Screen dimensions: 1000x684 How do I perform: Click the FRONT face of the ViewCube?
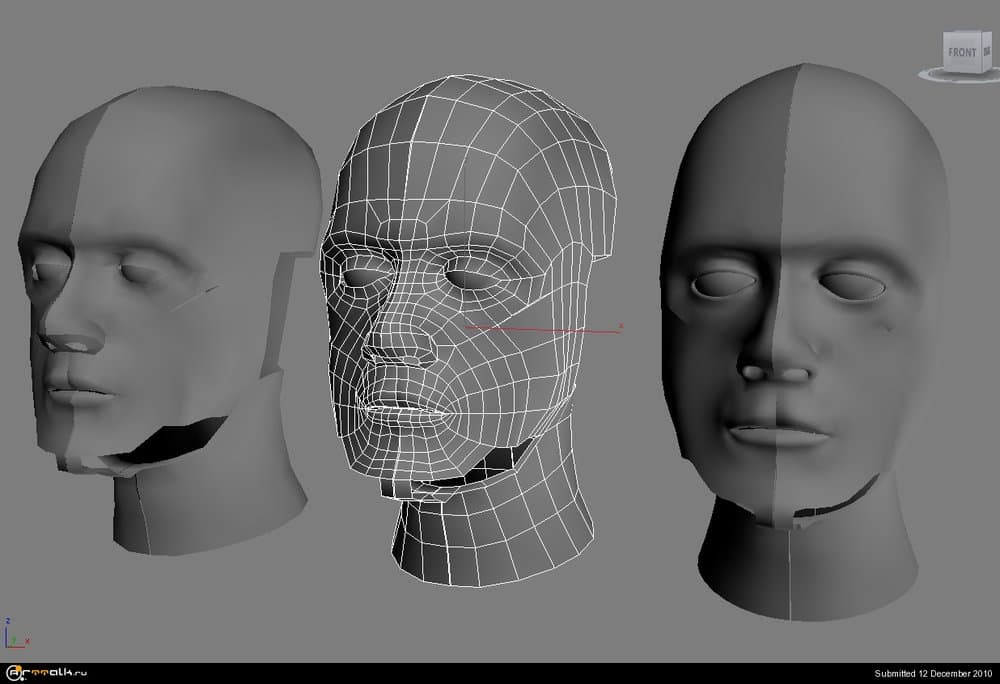(961, 52)
